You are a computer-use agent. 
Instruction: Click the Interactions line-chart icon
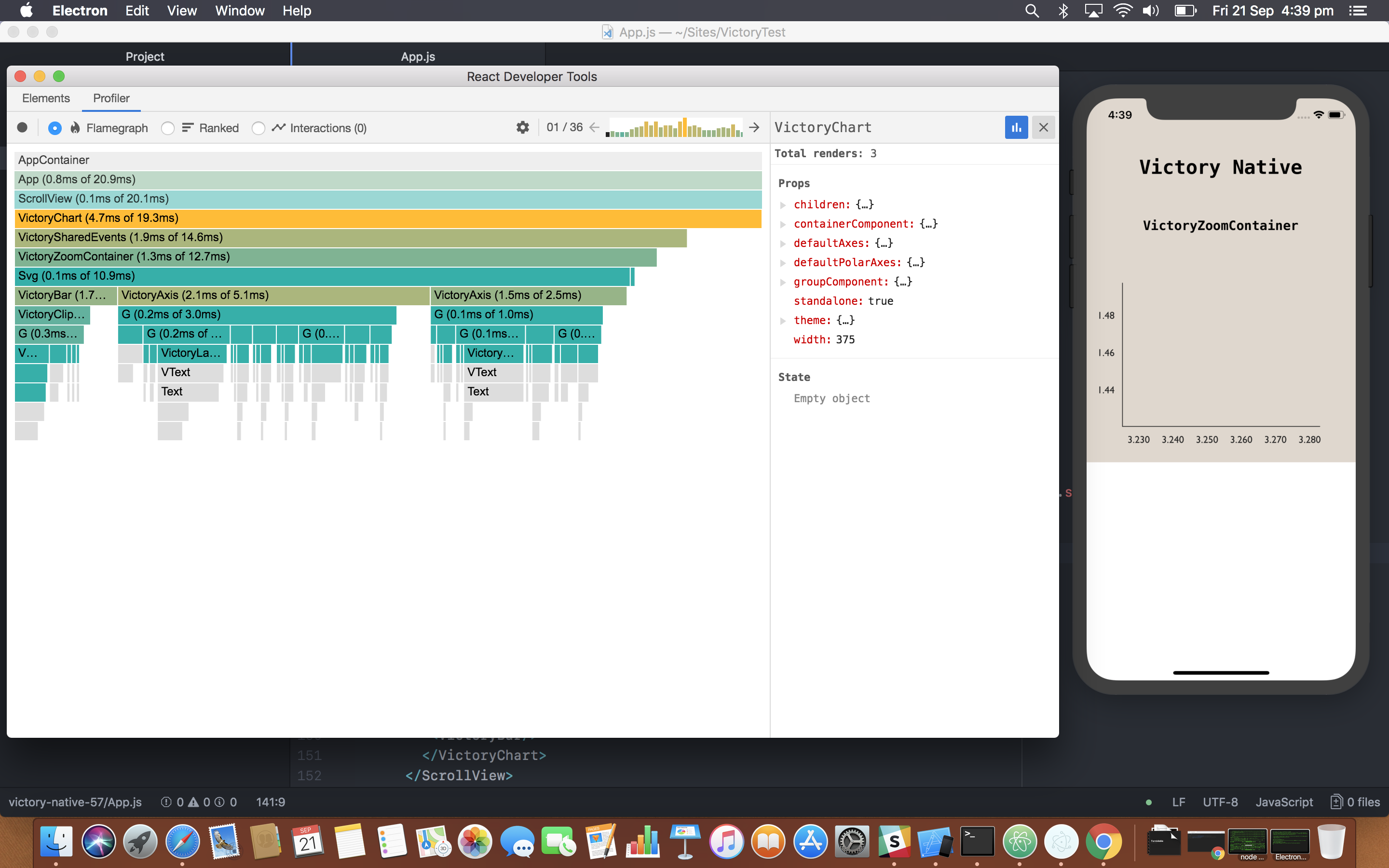(279, 127)
